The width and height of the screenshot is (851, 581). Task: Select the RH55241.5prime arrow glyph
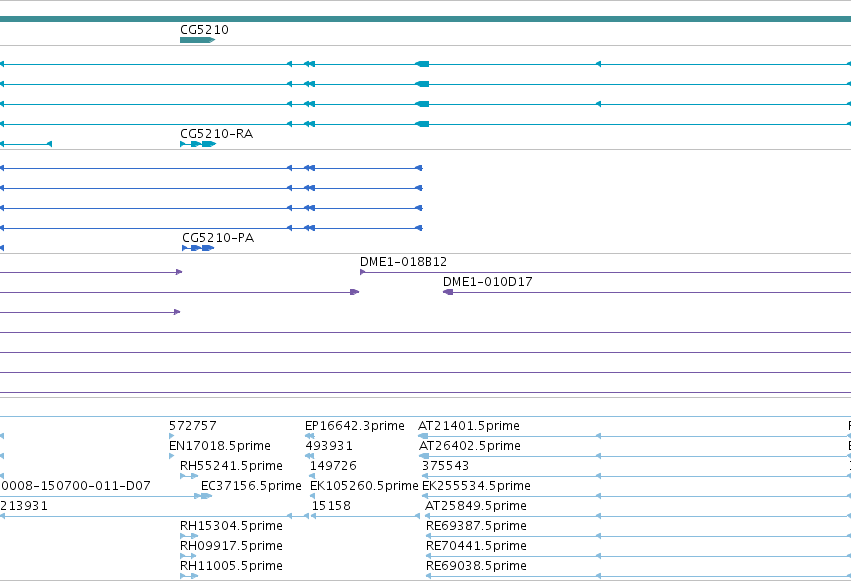[189, 476]
